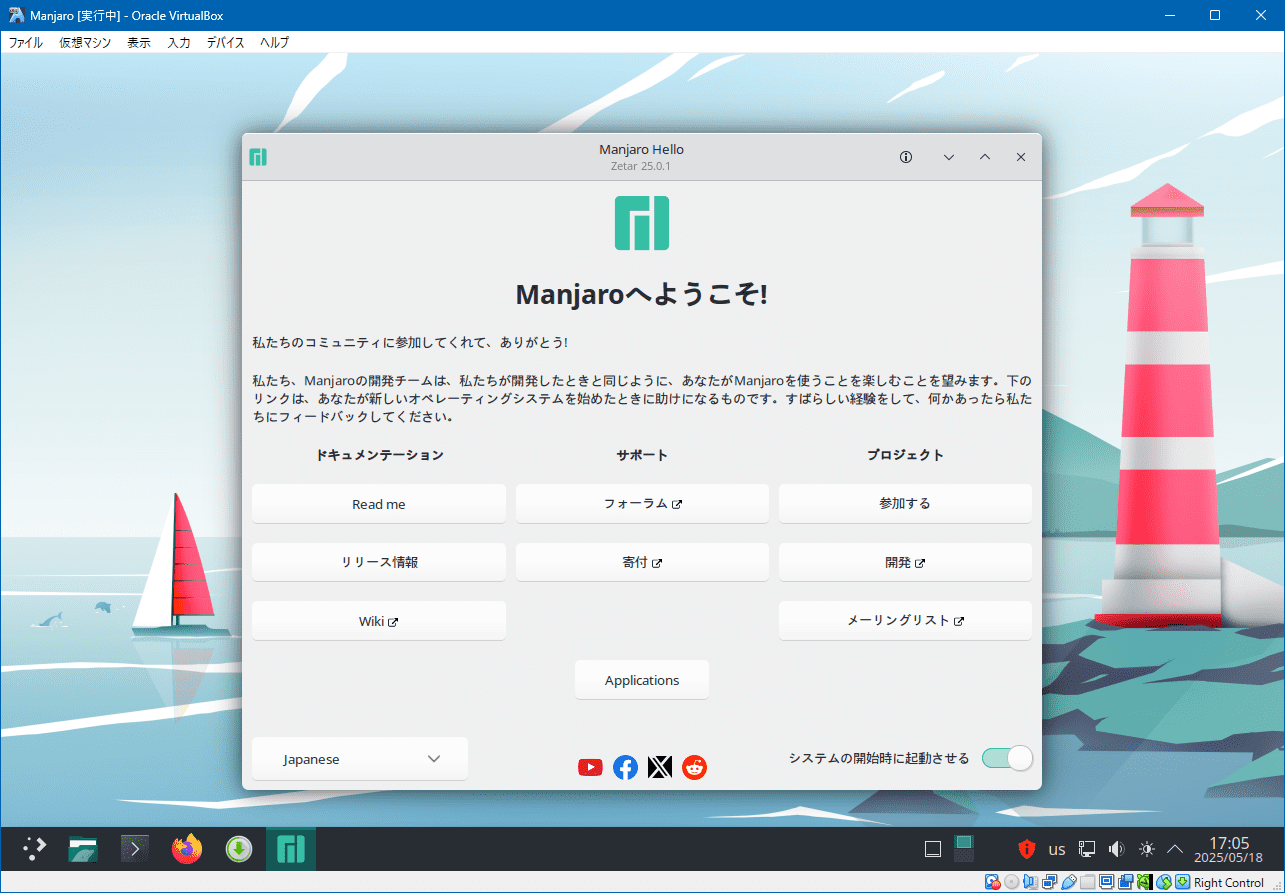Click the Read me button
The width and height of the screenshot is (1285, 893).
379,504
